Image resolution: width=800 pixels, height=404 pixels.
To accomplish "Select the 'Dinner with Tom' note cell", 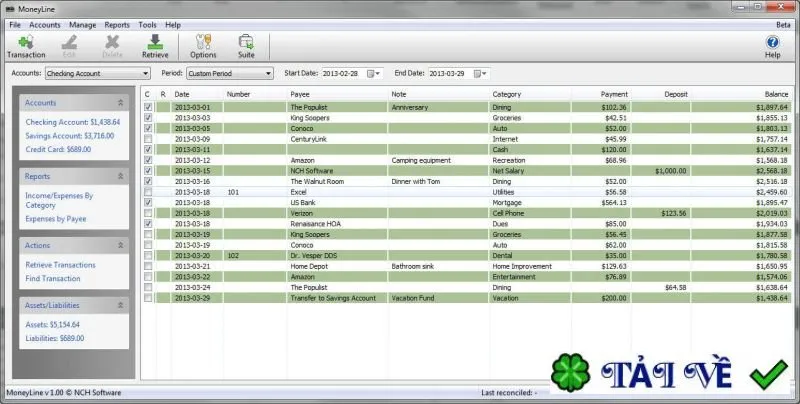I will point(439,182).
